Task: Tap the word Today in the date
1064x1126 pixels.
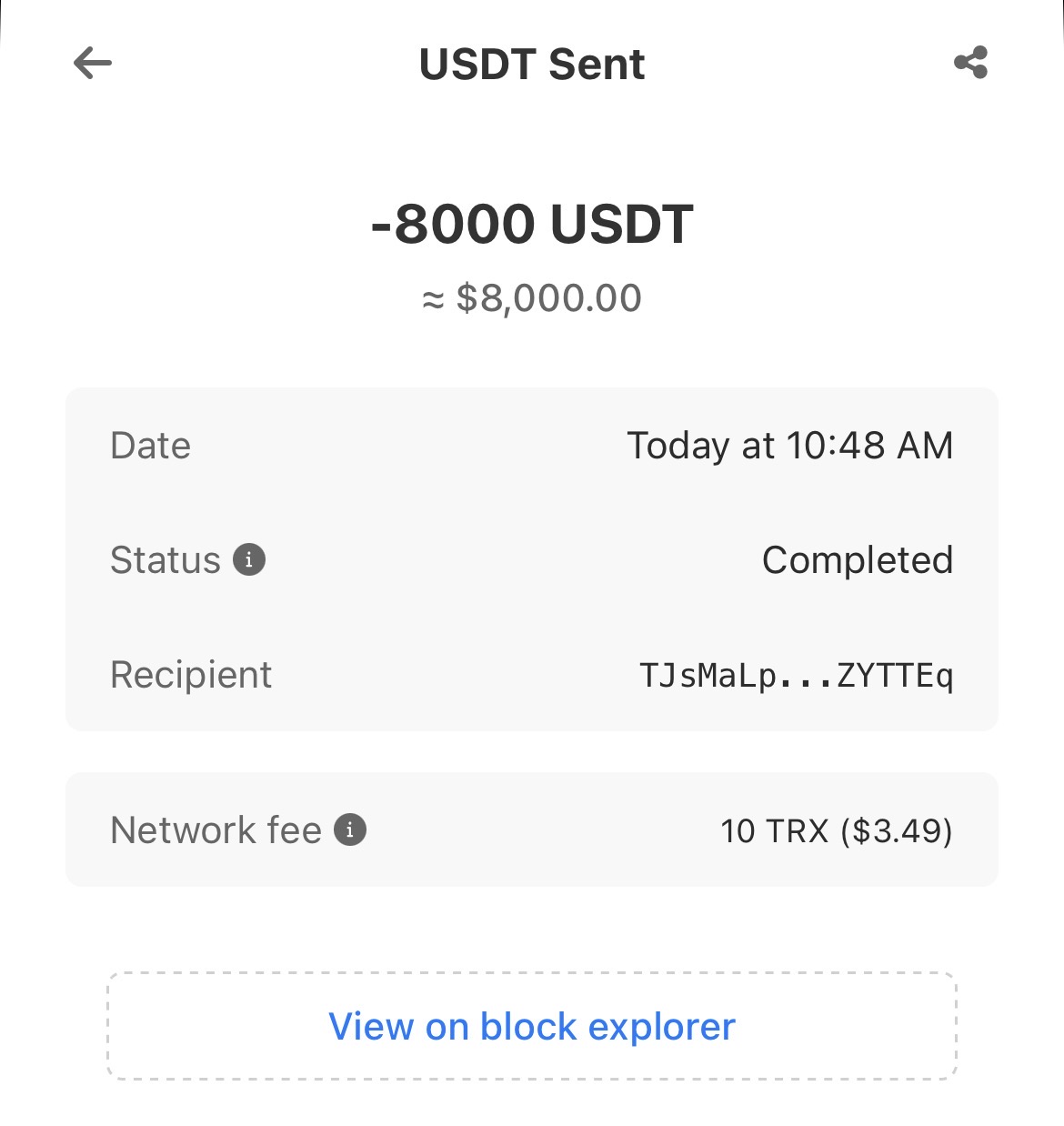Action: tap(678, 447)
